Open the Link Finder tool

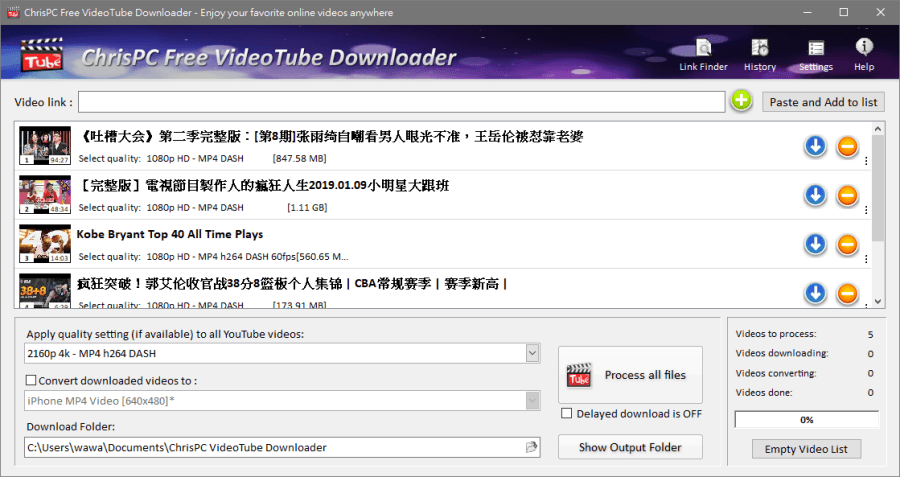[x=703, y=55]
